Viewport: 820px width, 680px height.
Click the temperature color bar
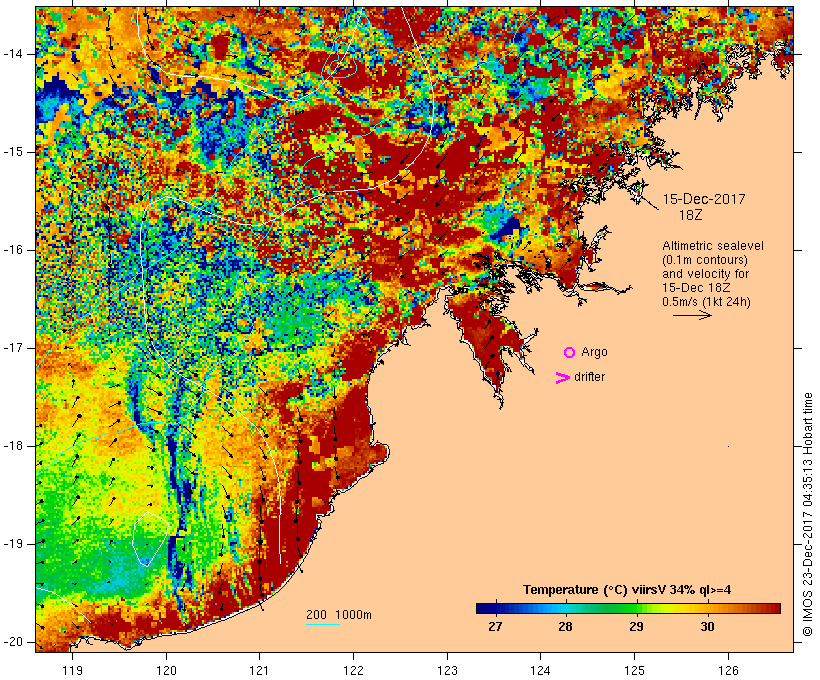pyautogui.click(x=628, y=608)
